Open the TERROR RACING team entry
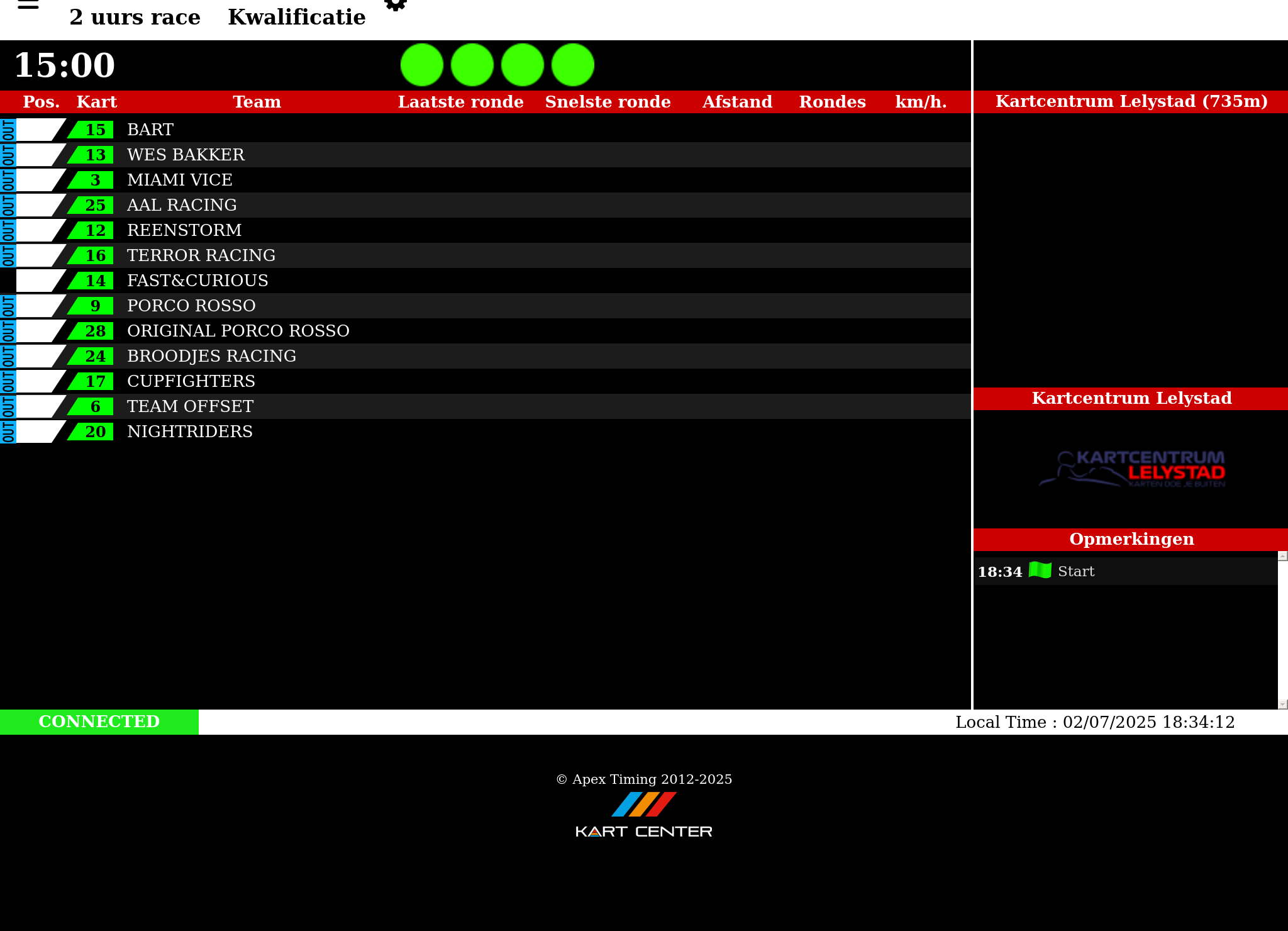 point(201,255)
